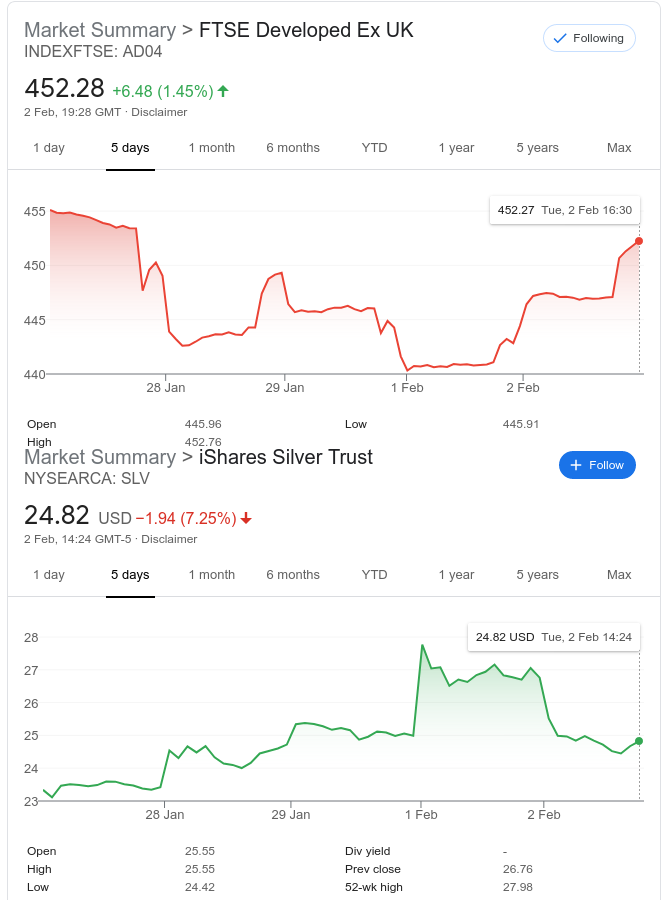This screenshot has width=668, height=900.
Task: Select the 1 day tab on SLV chart
Action: tap(48, 575)
